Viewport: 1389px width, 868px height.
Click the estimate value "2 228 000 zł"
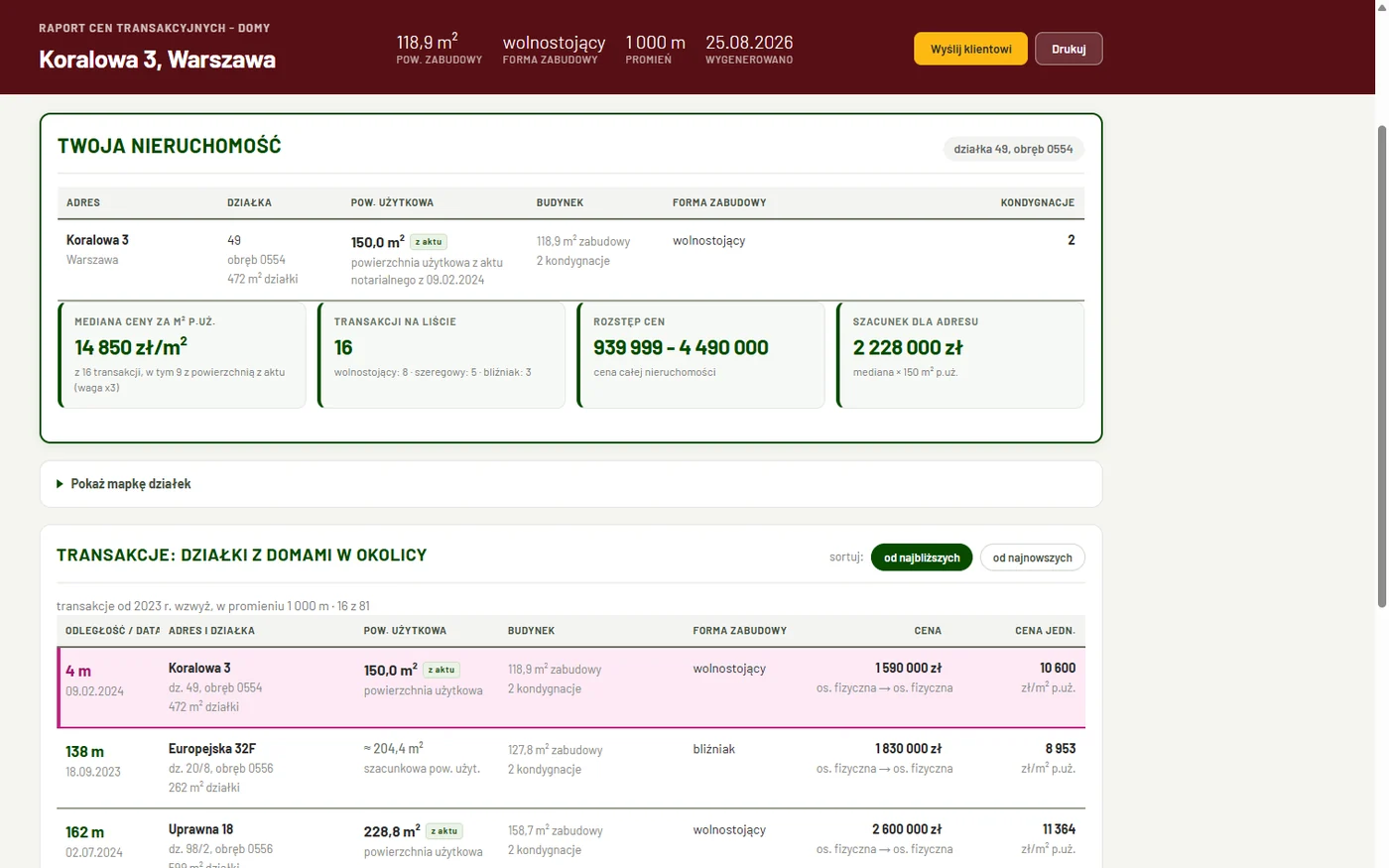click(x=908, y=348)
